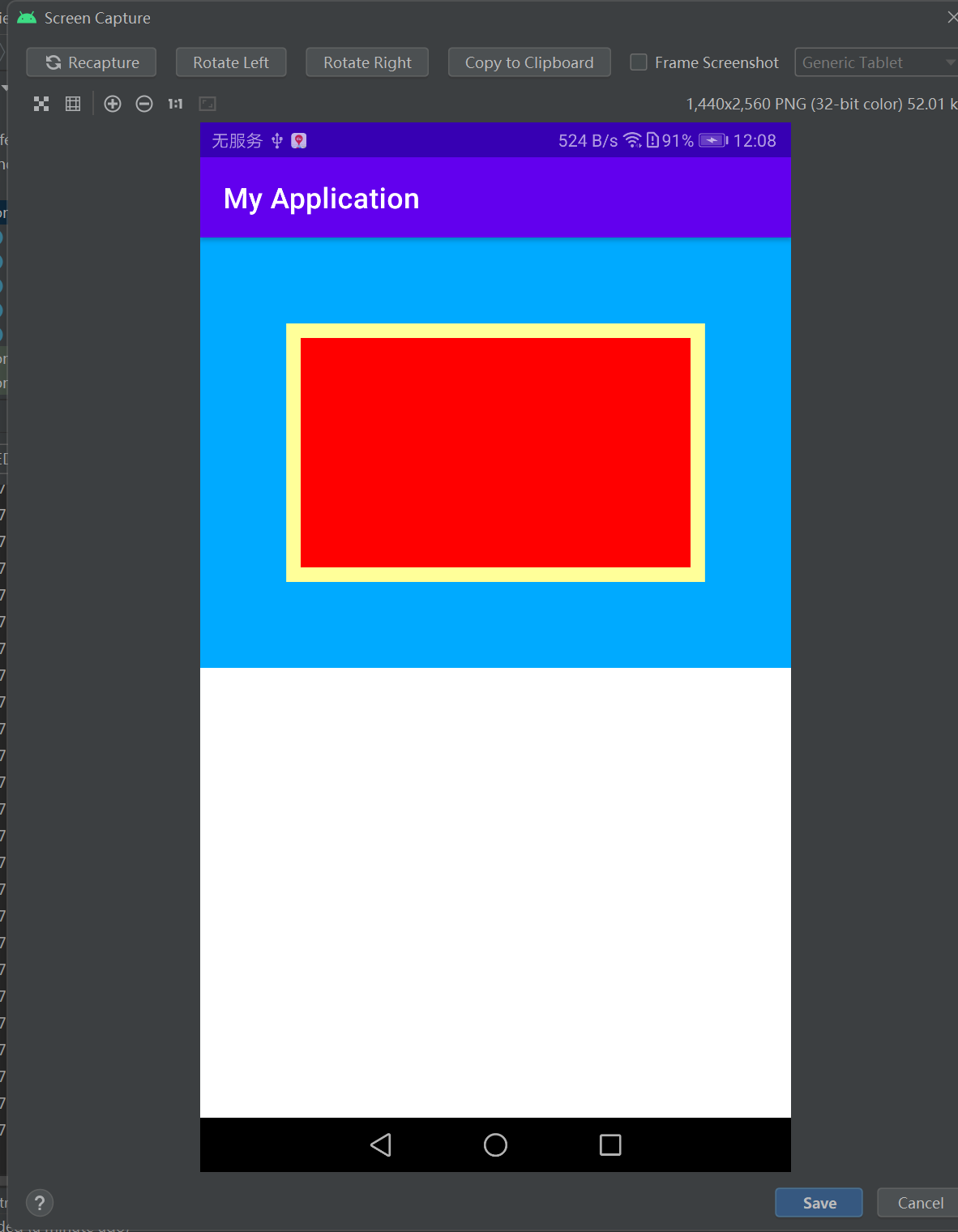The image size is (958, 1232).
Task: Rotate the screenshot left
Action: click(x=231, y=62)
